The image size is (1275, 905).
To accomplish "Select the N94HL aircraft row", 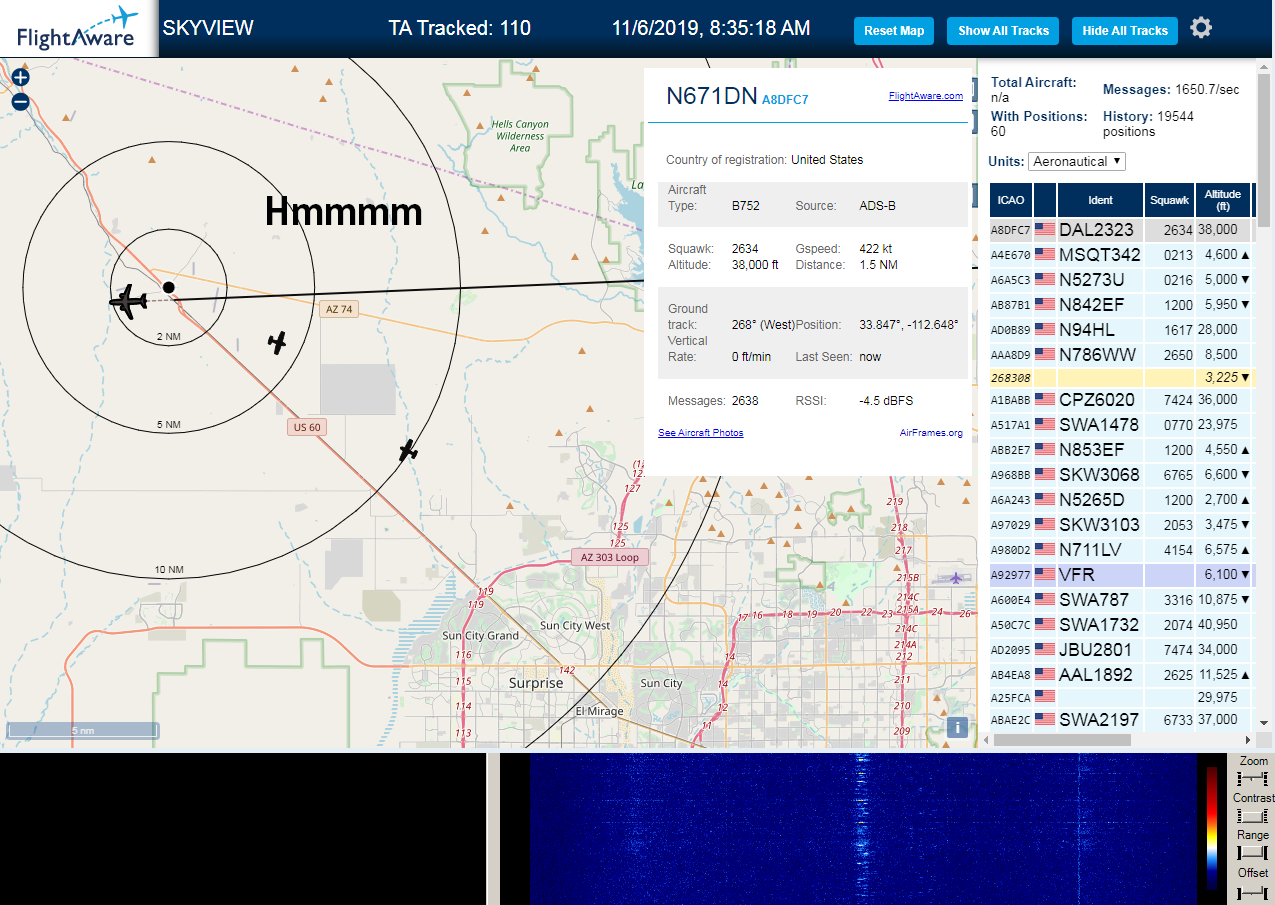I will click(1121, 329).
